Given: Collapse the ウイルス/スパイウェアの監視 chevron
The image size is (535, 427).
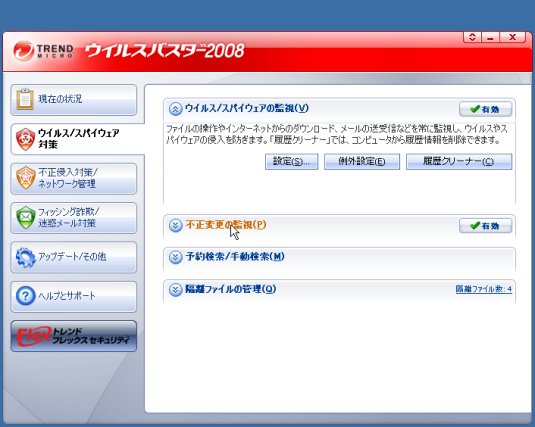Looking at the screenshot, I should click(176, 109).
